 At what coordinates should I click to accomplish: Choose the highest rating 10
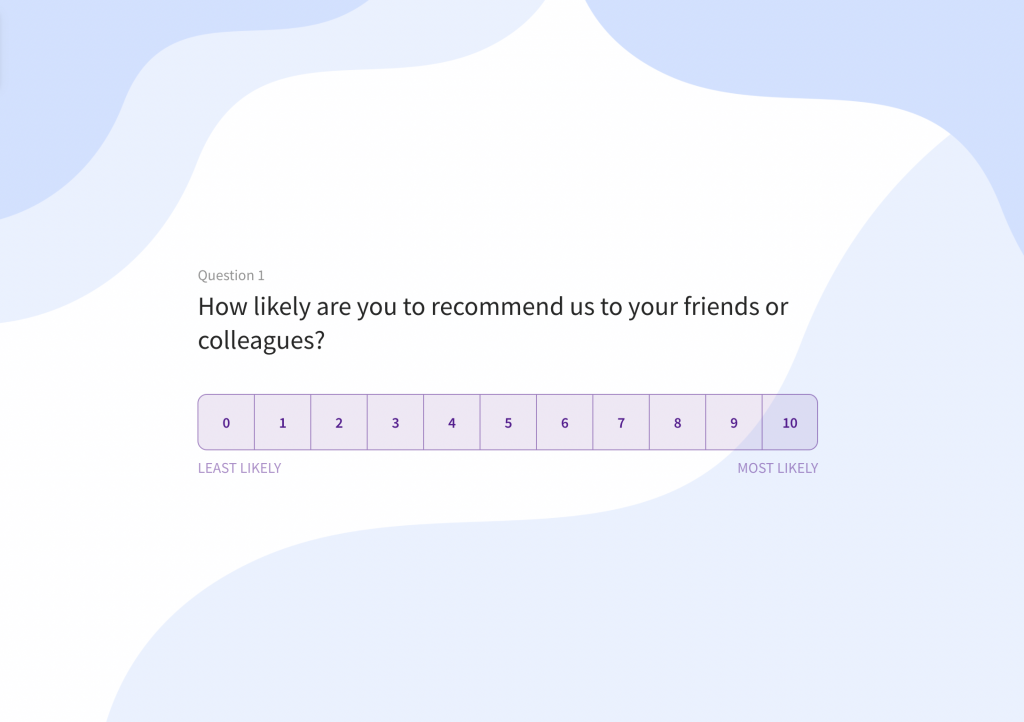pyautogui.click(x=790, y=423)
